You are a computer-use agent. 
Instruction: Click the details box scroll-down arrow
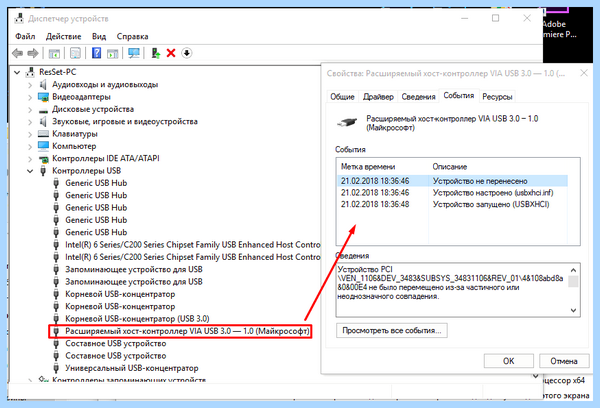573,310
